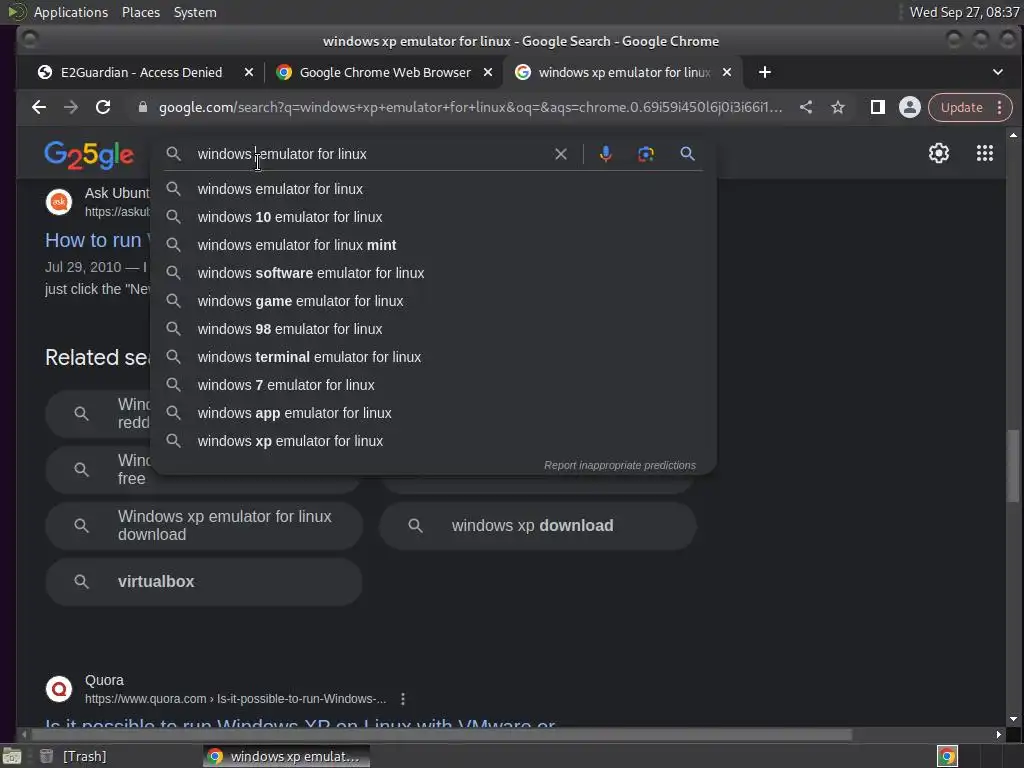Screen dimensions: 1024x768
Task: Open the Chrome side panel icon
Action: [878, 107]
